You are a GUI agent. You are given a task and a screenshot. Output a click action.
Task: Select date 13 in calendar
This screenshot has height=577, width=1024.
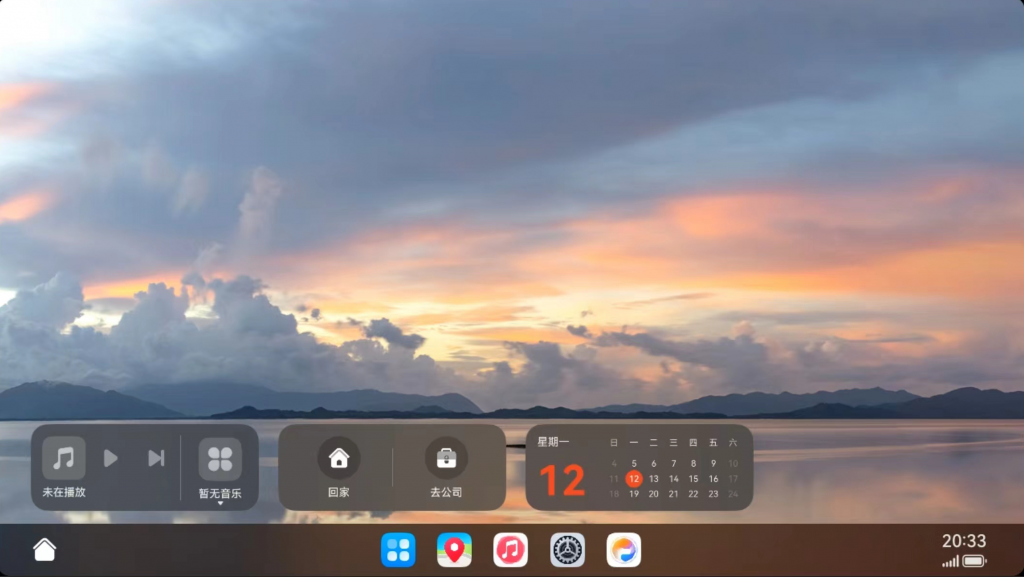[x=653, y=478]
